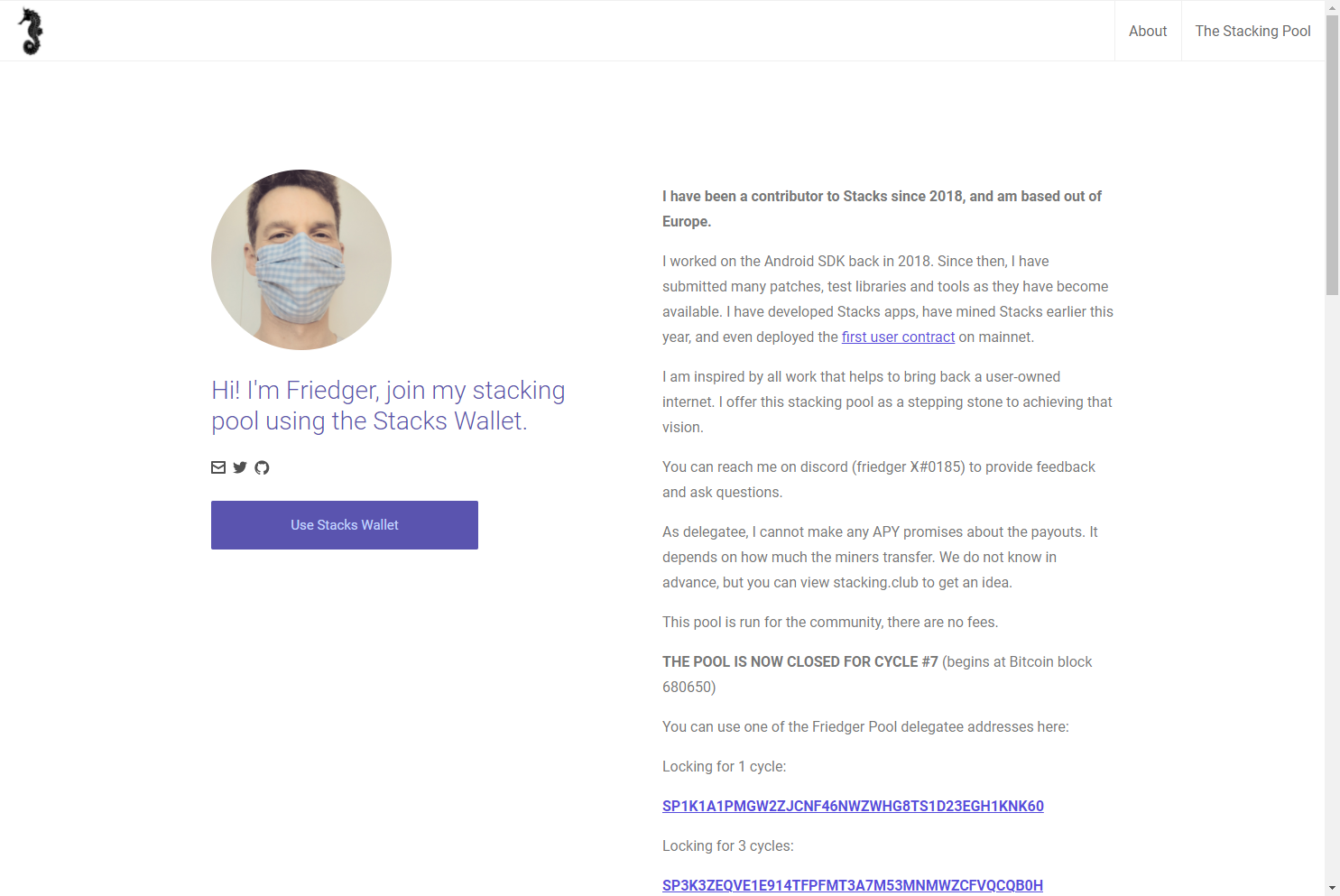Click the masked profile photo
Image resolution: width=1340 pixels, height=896 pixels.
tap(301, 260)
